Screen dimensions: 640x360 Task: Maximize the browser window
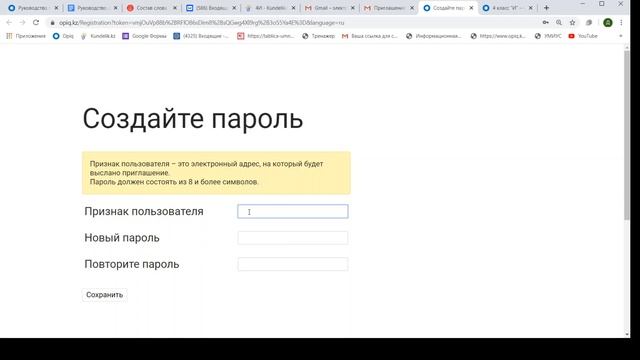tap(602, 4)
